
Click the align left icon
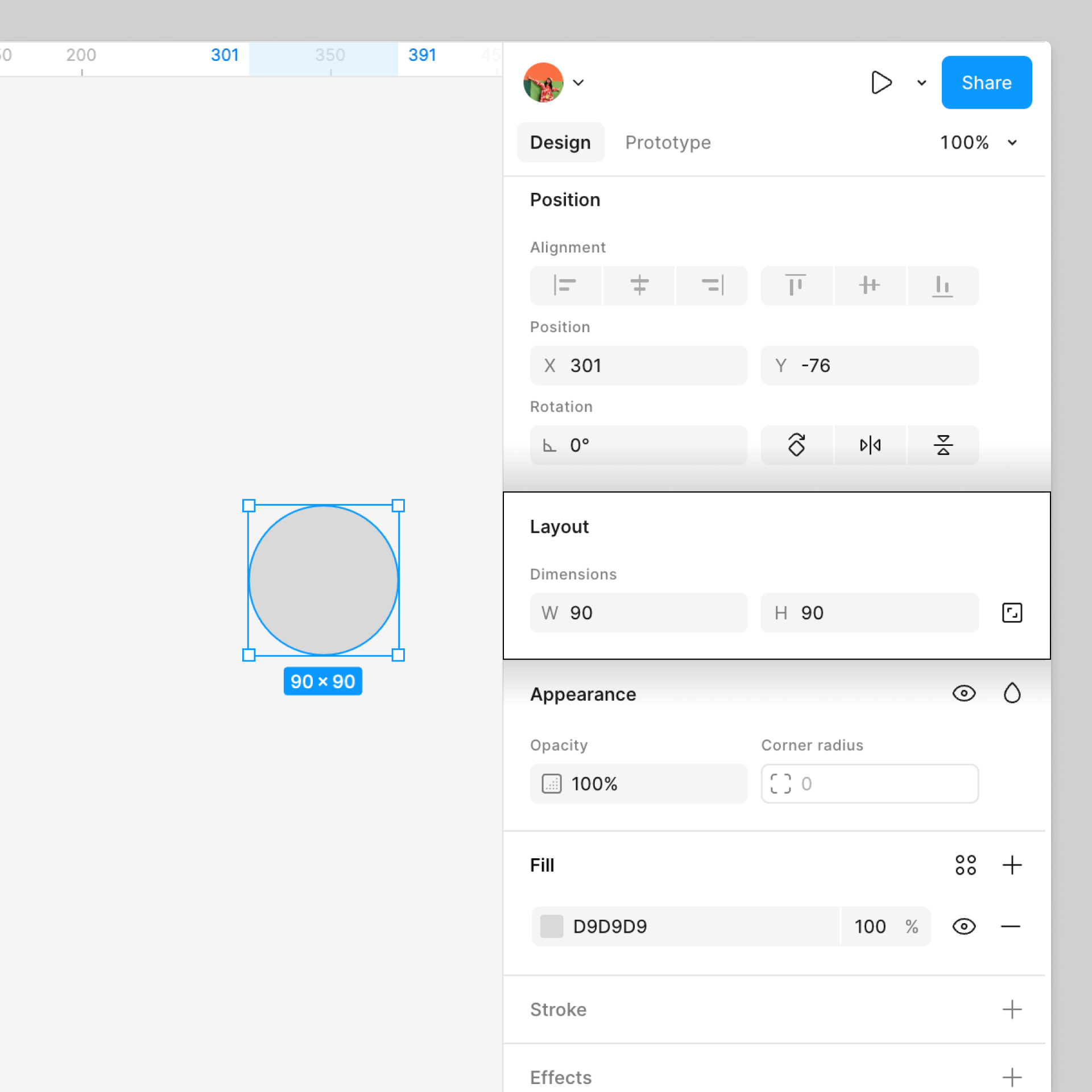[565, 285]
